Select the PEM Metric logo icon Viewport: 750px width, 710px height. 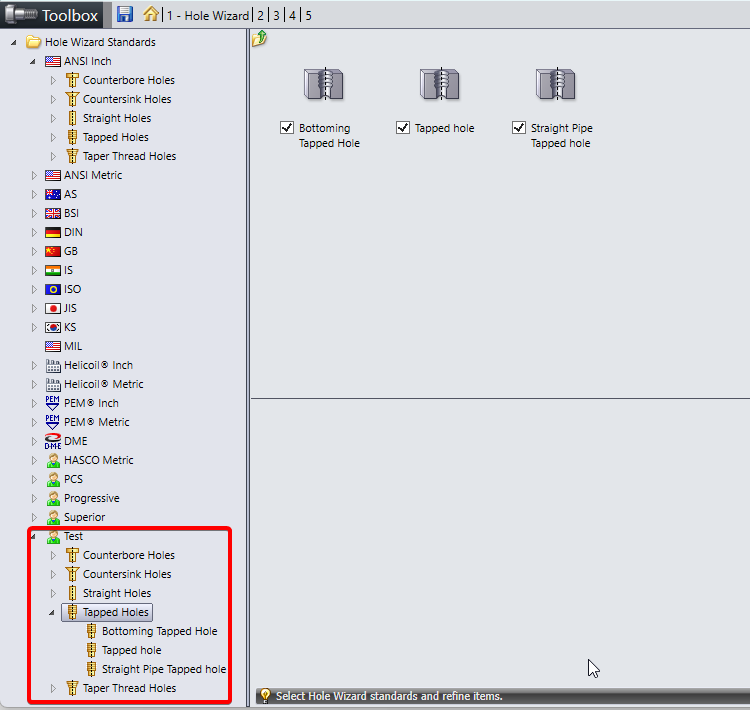(x=52, y=422)
